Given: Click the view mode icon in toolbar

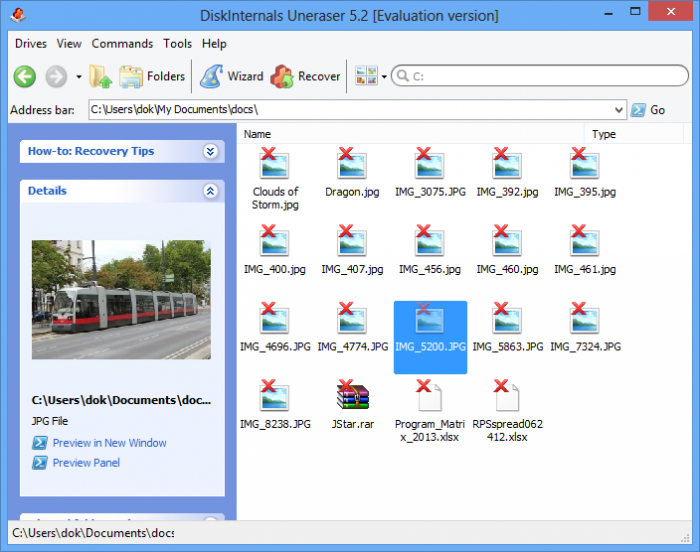Looking at the screenshot, I should tap(365, 76).
